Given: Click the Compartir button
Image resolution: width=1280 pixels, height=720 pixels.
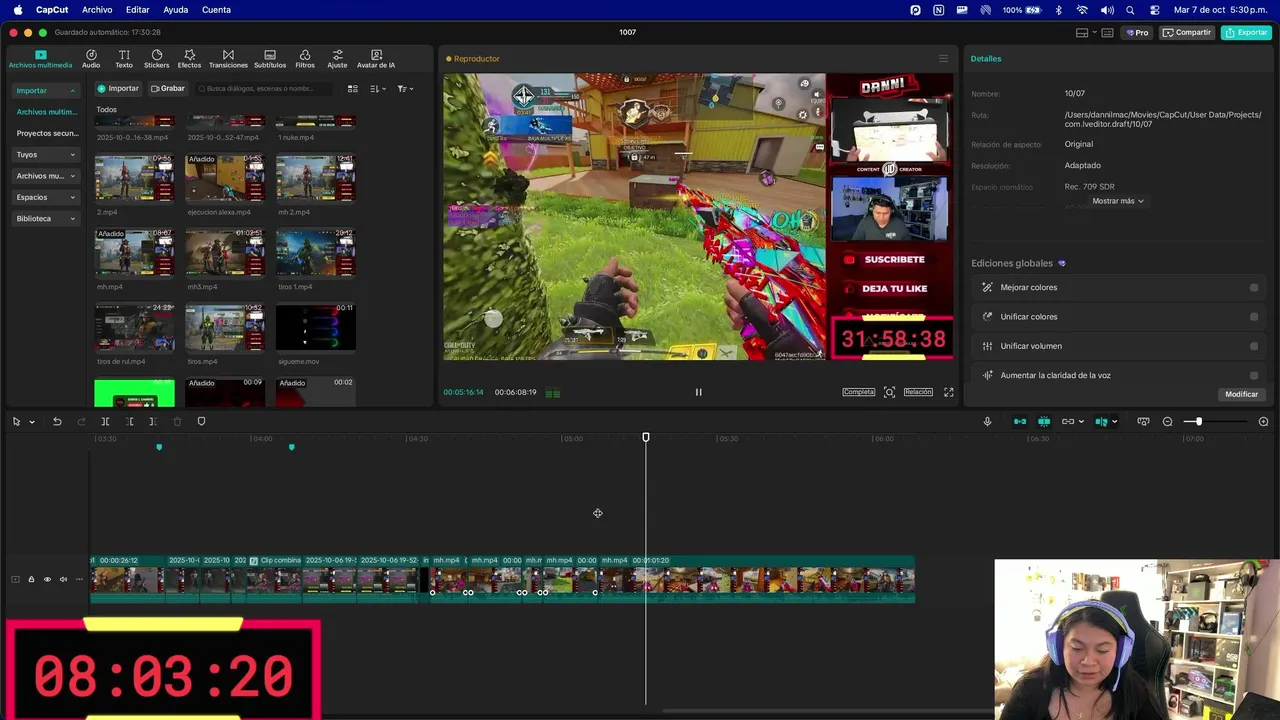Looking at the screenshot, I should [x=1187, y=32].
